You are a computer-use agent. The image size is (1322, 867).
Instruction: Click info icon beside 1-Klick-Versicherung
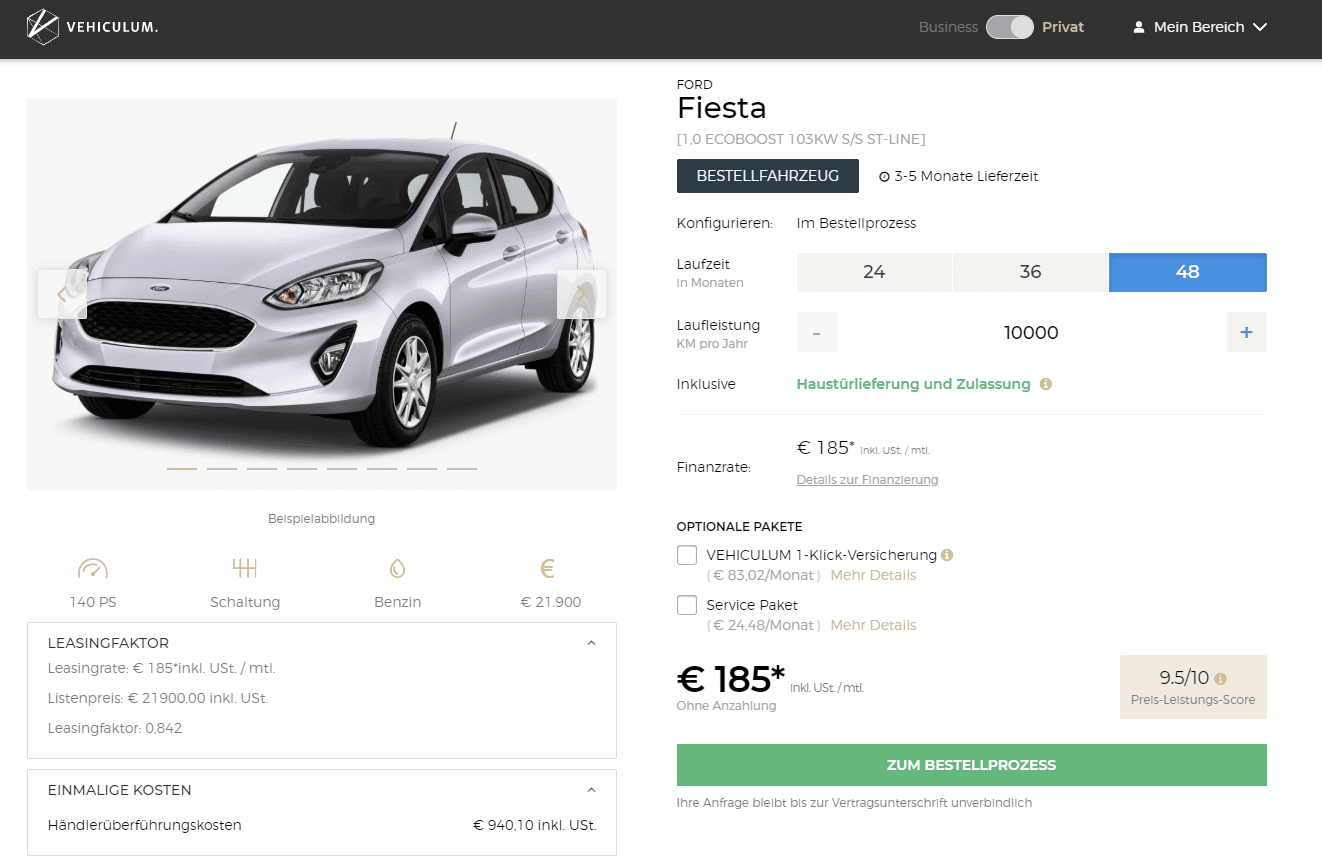pos(947,555)
